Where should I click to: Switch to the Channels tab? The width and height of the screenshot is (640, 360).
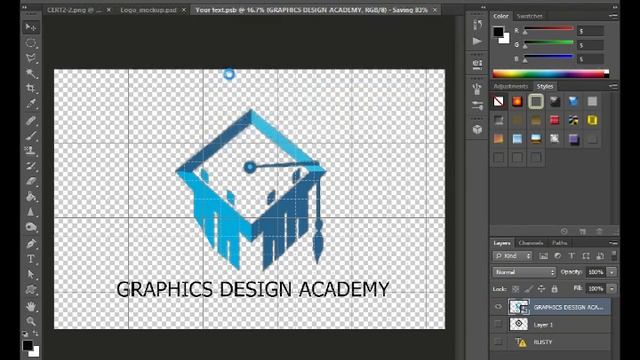[x=531, y=243]
